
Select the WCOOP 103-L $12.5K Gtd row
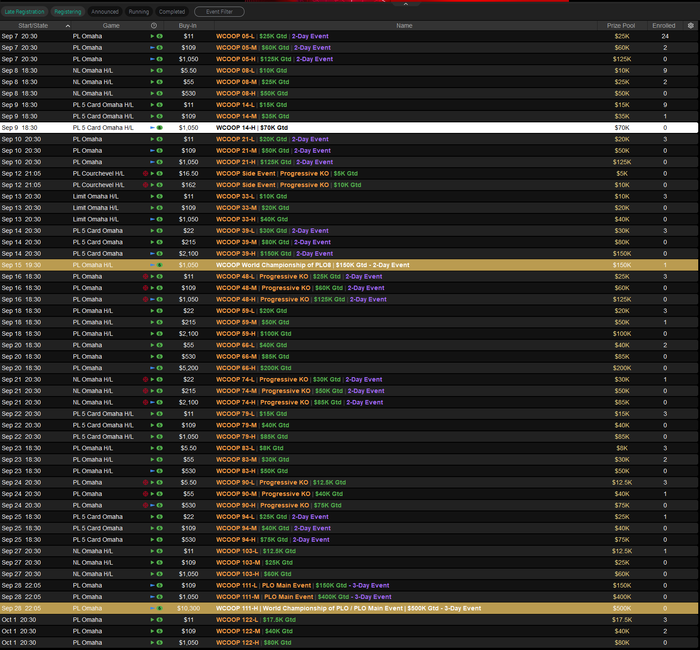pyautogui.click(x=349, y=551)
